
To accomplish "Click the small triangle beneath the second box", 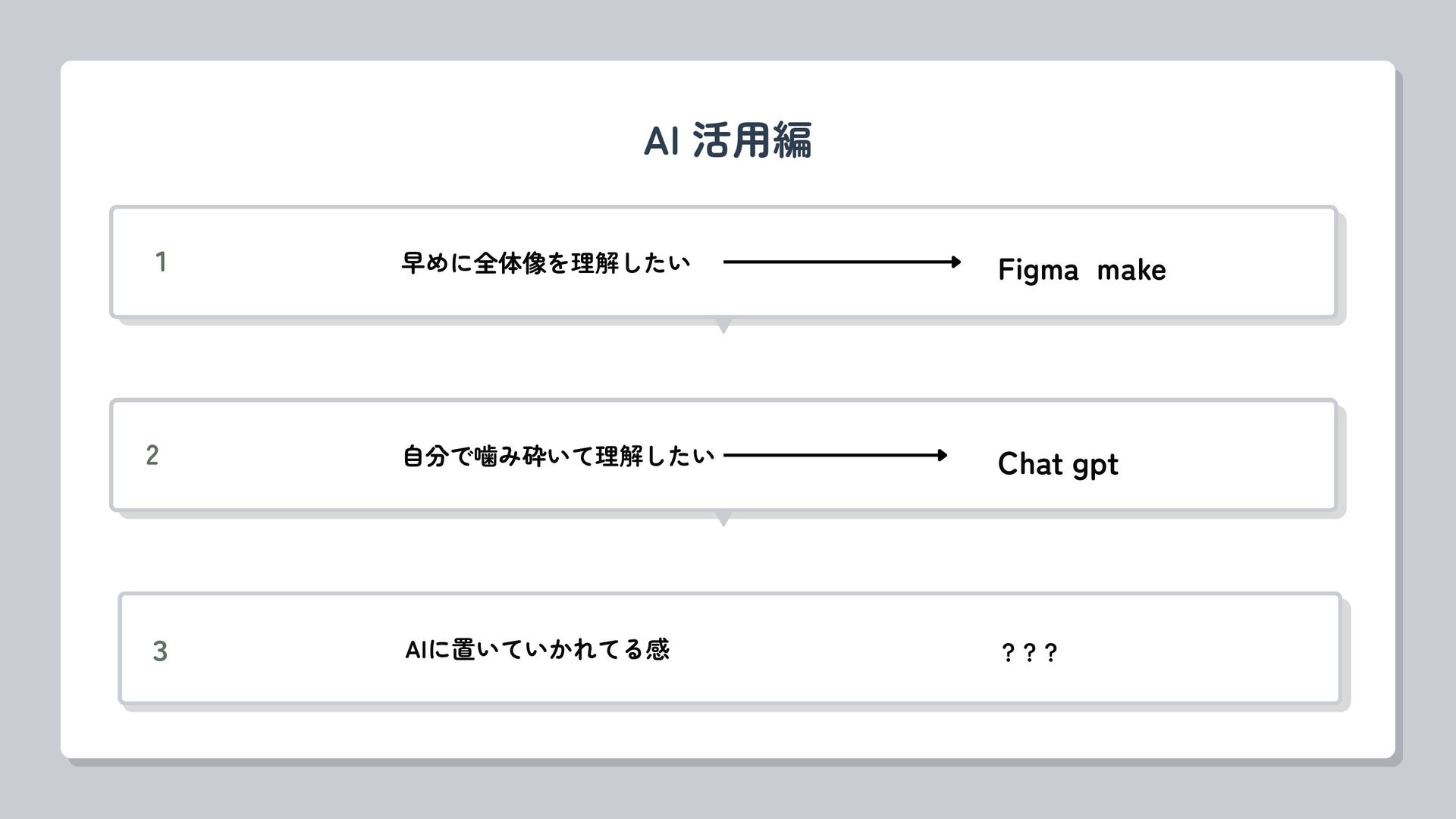I will (723, 519).
